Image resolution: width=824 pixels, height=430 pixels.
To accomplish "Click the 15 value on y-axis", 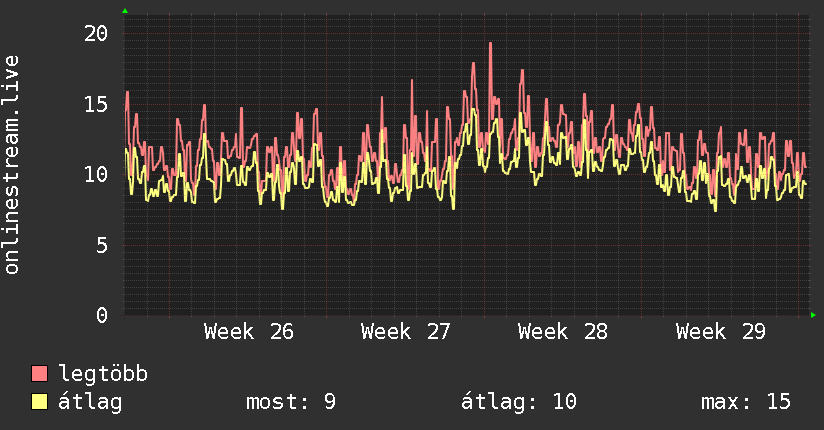I will pyautogui.click(x=96, y=104).
